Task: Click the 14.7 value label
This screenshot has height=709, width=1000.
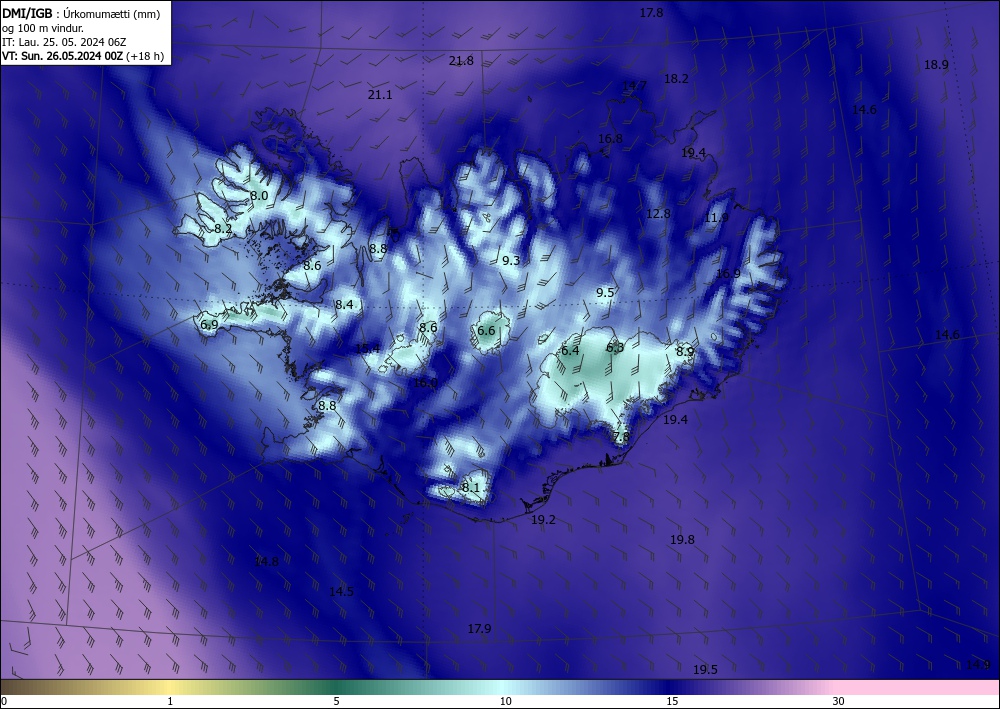Action: 635,85
